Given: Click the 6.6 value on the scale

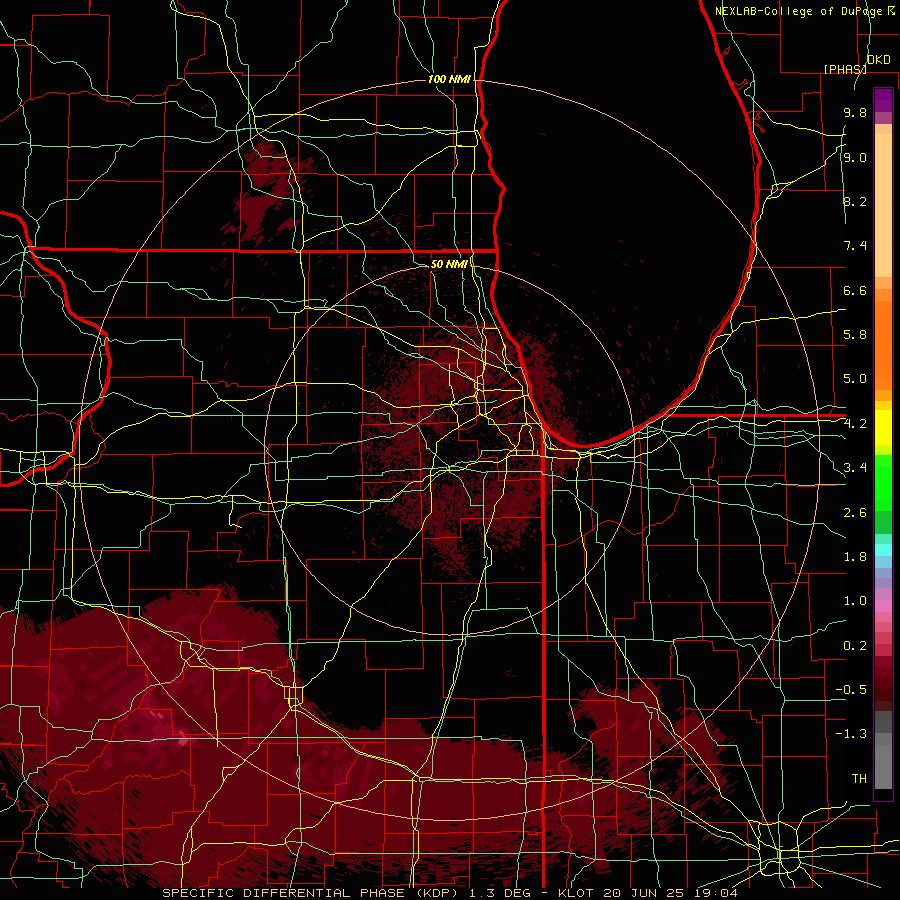Looking at the screenshot, I should coord(855,290).
